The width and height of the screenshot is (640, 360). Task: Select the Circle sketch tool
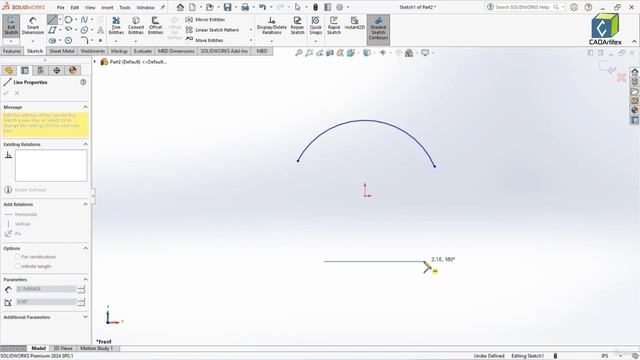68,20
